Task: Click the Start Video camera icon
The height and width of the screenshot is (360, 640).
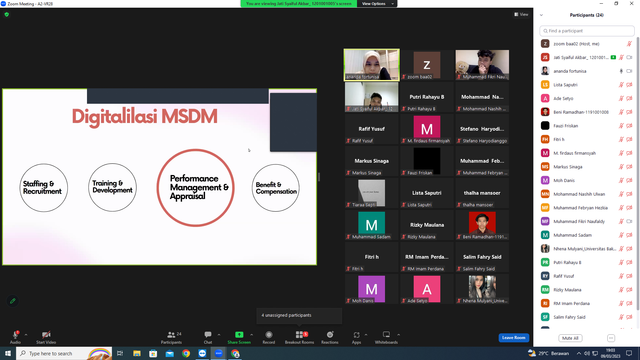Action: pos(46,335)
